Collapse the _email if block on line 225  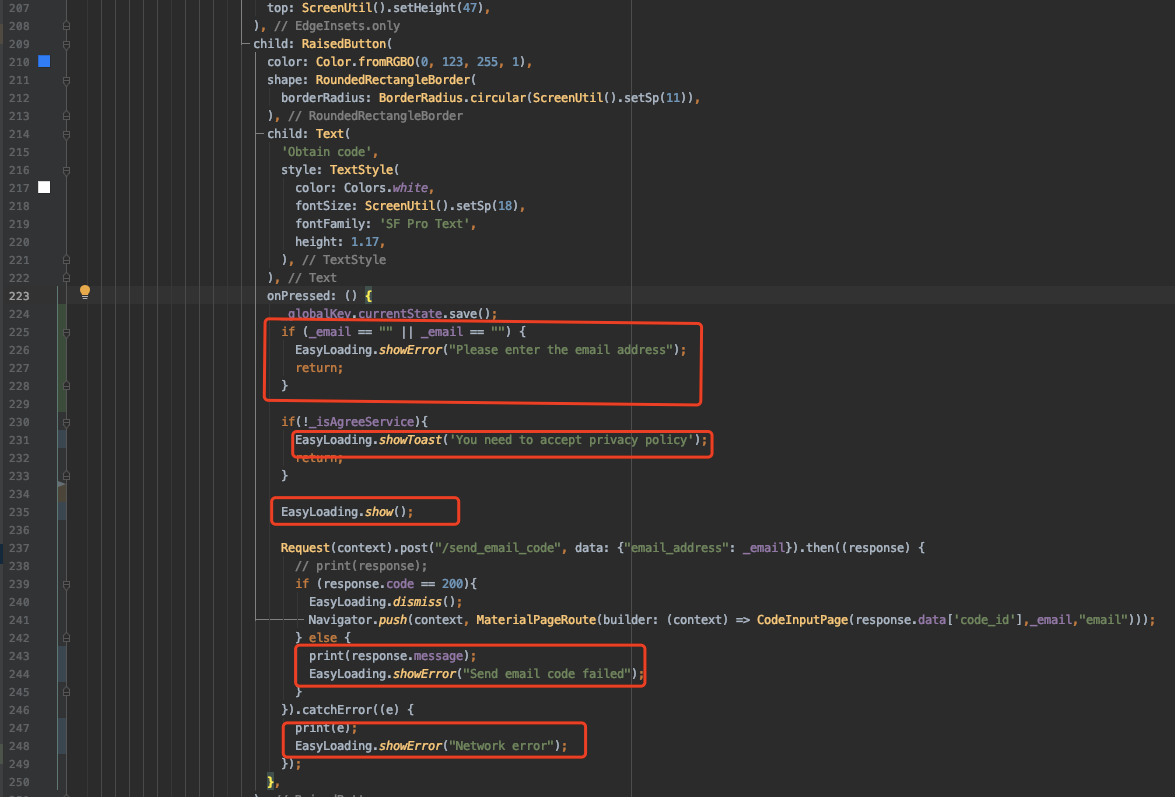[66, 332]
